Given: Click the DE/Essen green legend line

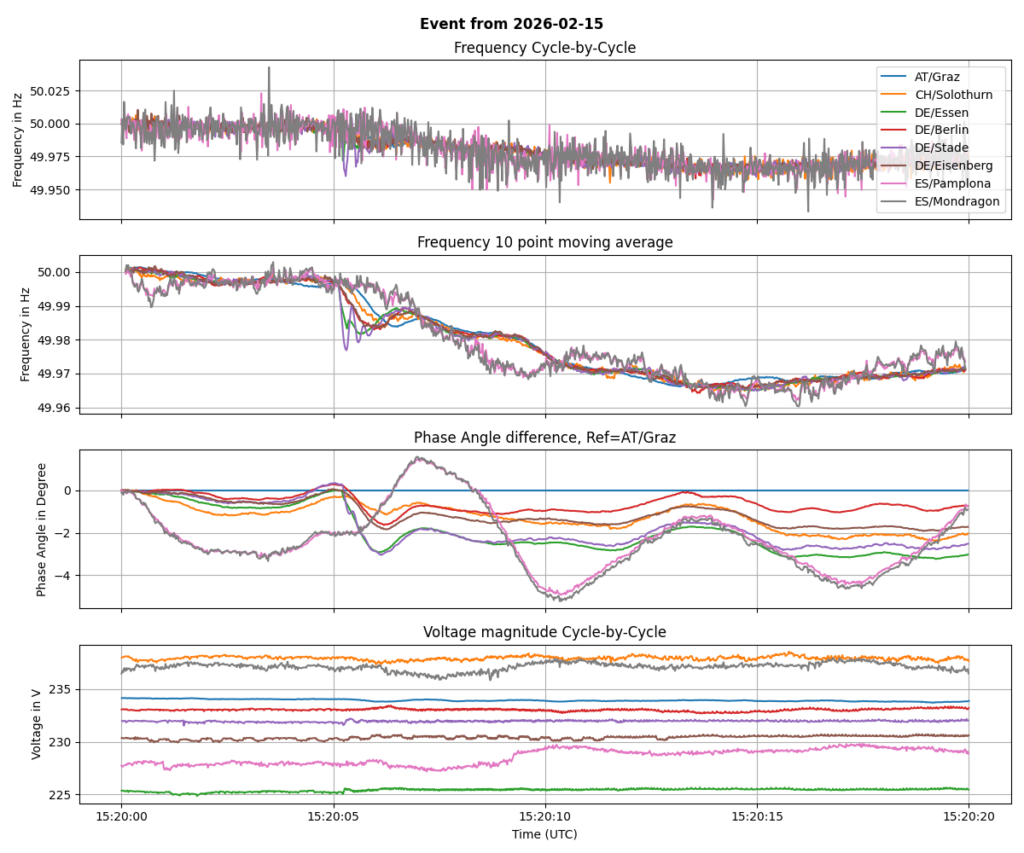Looking at the screenshot, I should (x=893, y=112).
